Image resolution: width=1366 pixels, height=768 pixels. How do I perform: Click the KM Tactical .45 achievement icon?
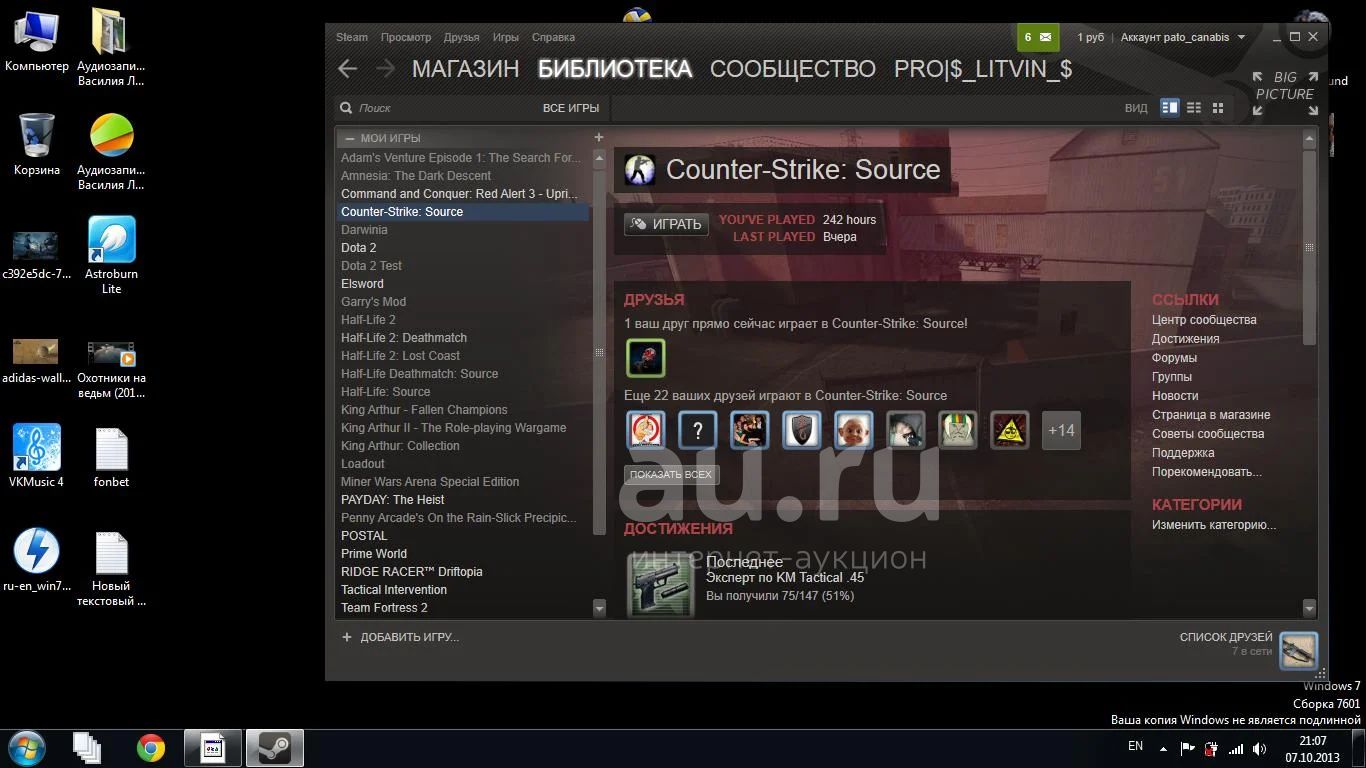coord(660,584)
